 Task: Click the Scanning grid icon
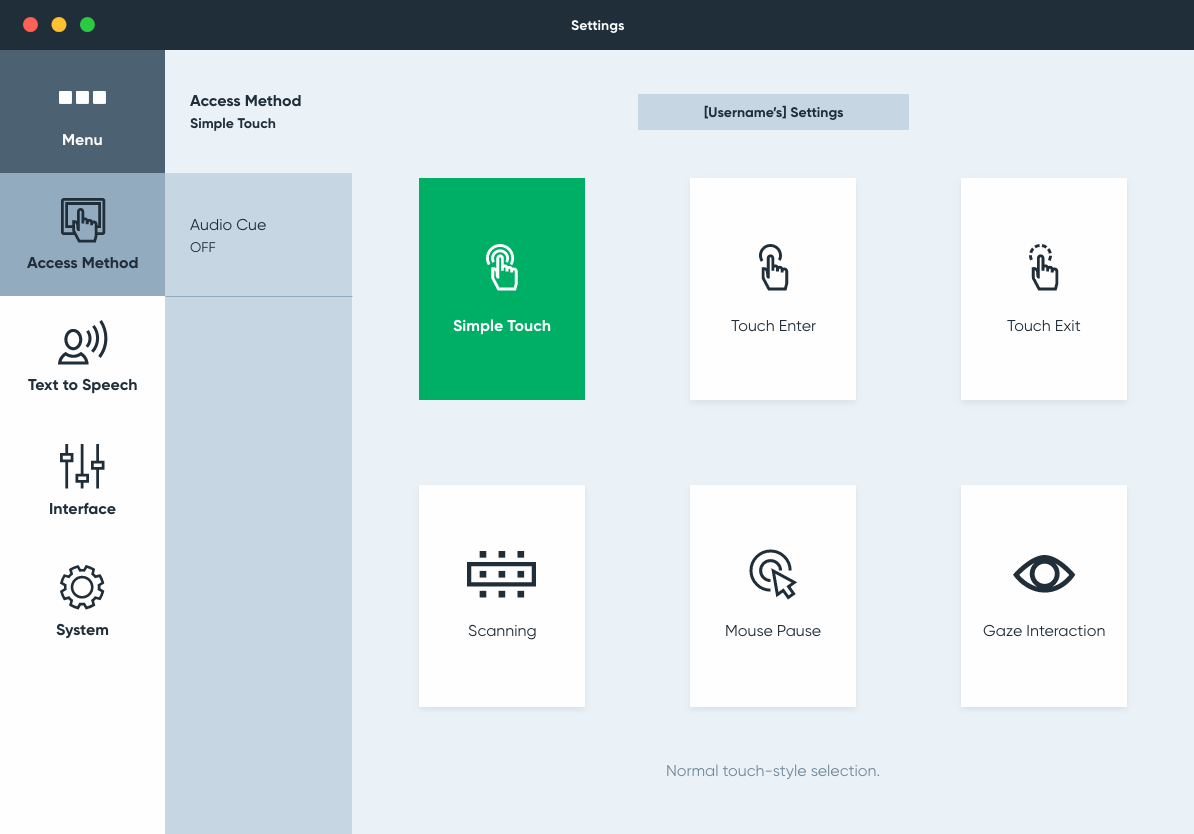[502, 574]
